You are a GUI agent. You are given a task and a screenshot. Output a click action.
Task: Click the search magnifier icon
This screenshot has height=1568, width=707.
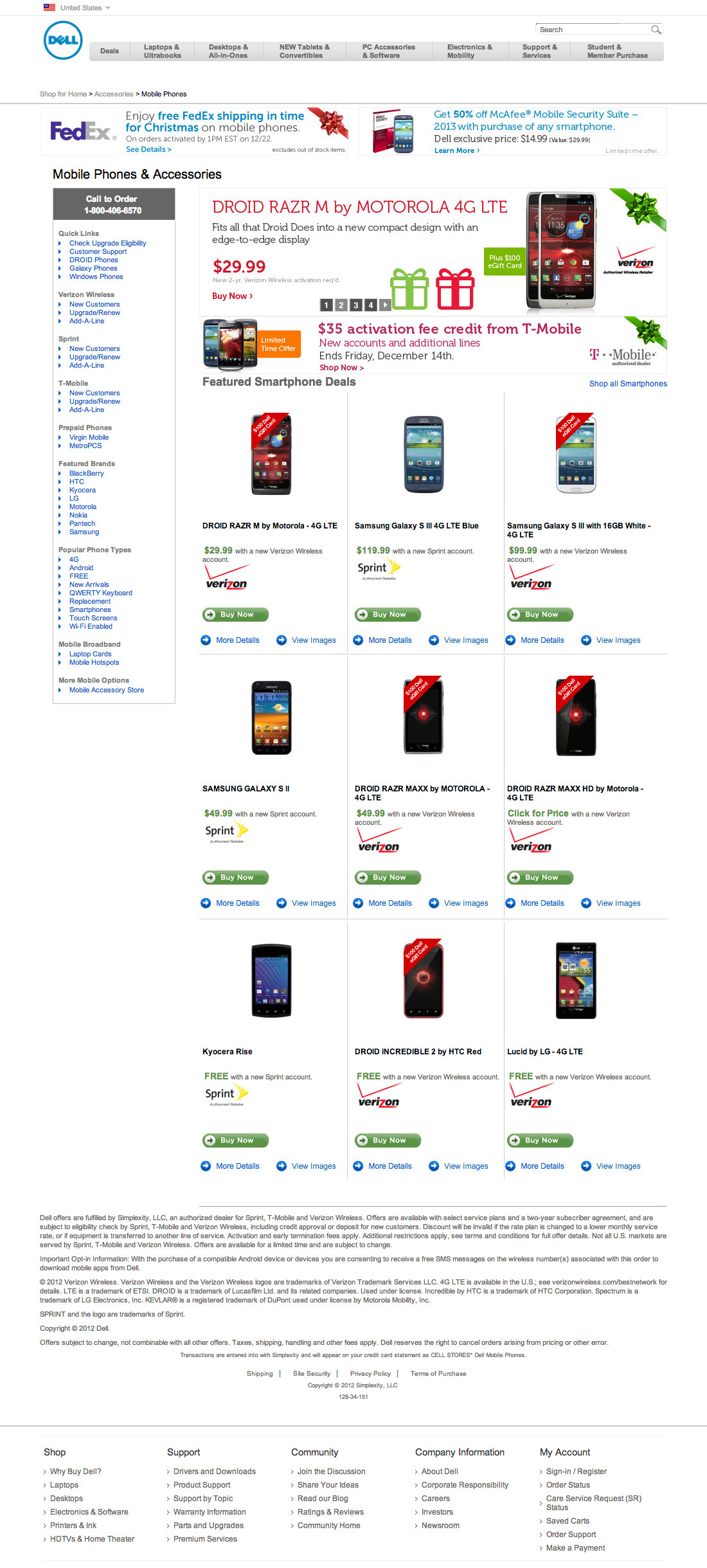point(656,30)
